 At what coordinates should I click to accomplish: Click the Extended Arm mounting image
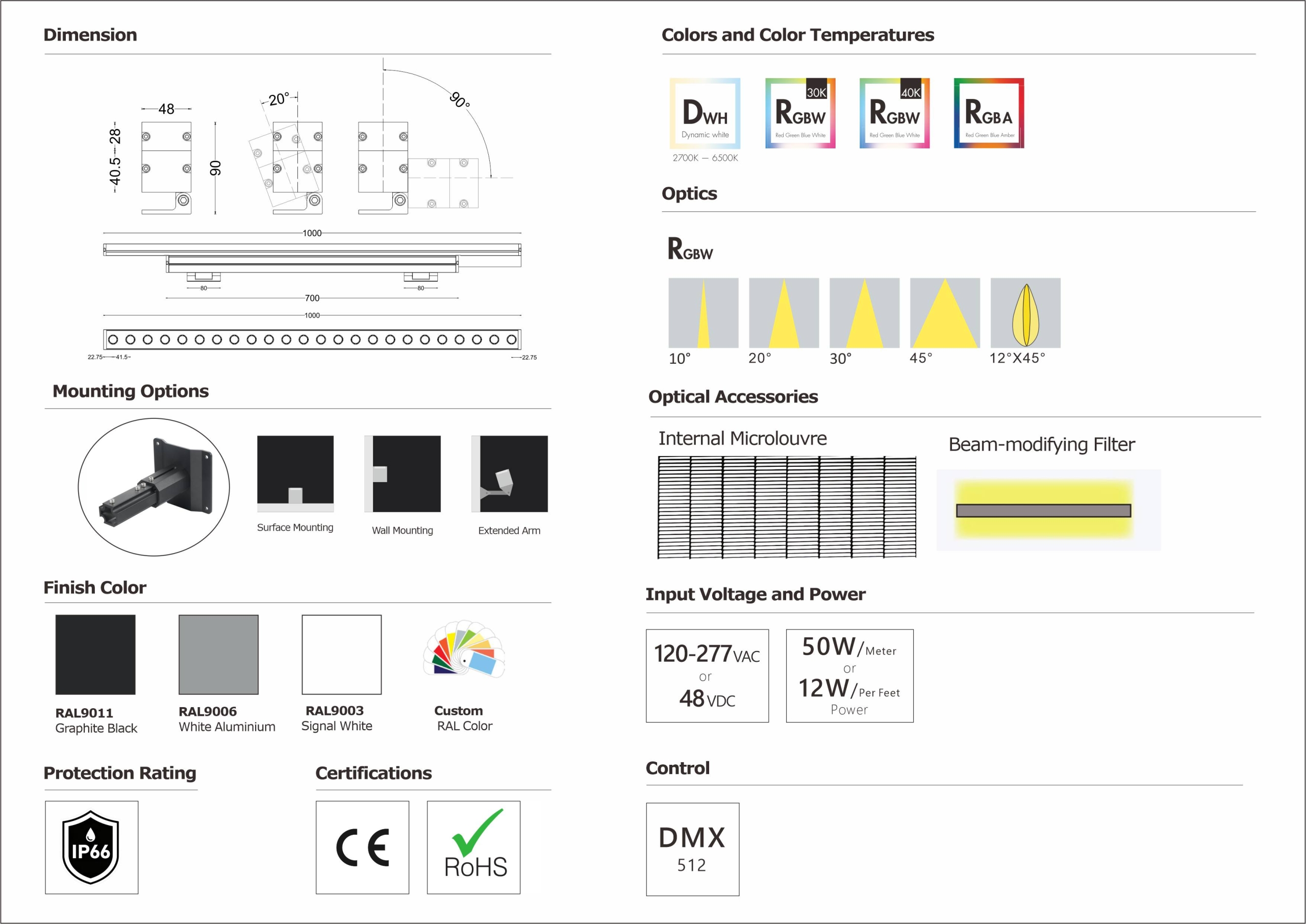tap(510, 474)
